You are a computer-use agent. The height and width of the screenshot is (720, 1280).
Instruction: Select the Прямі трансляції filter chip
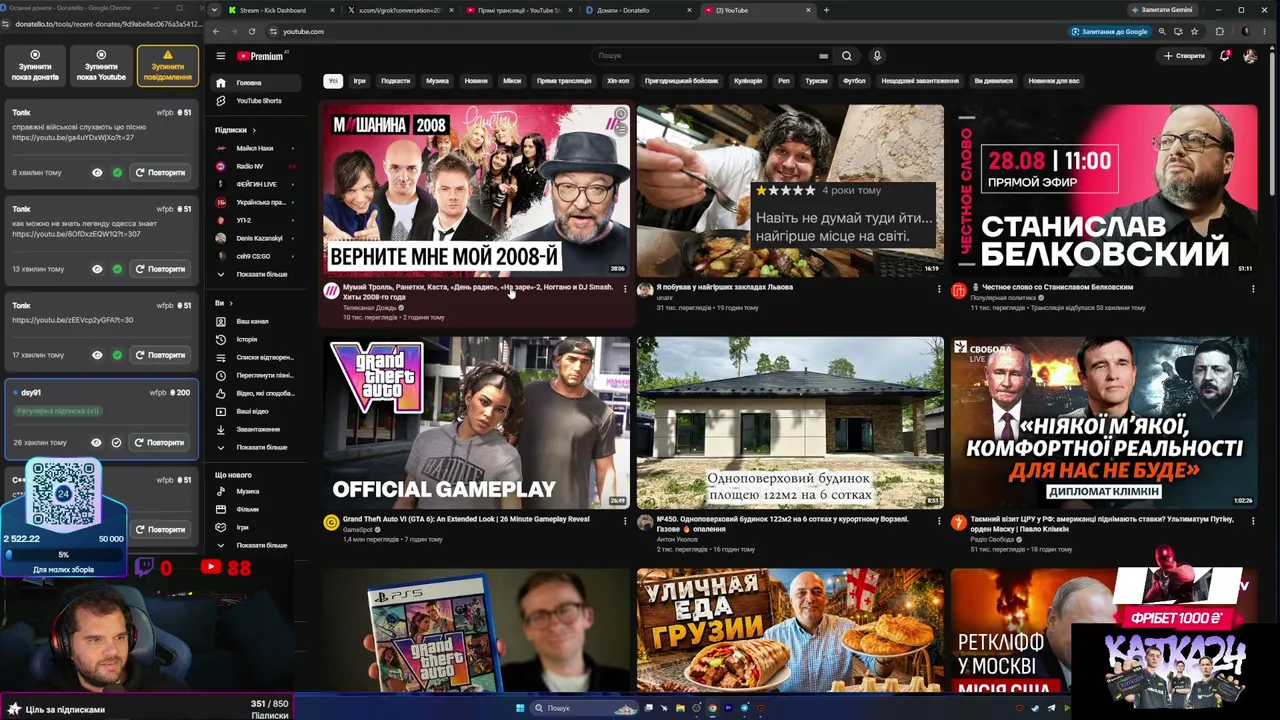[564, 81]
